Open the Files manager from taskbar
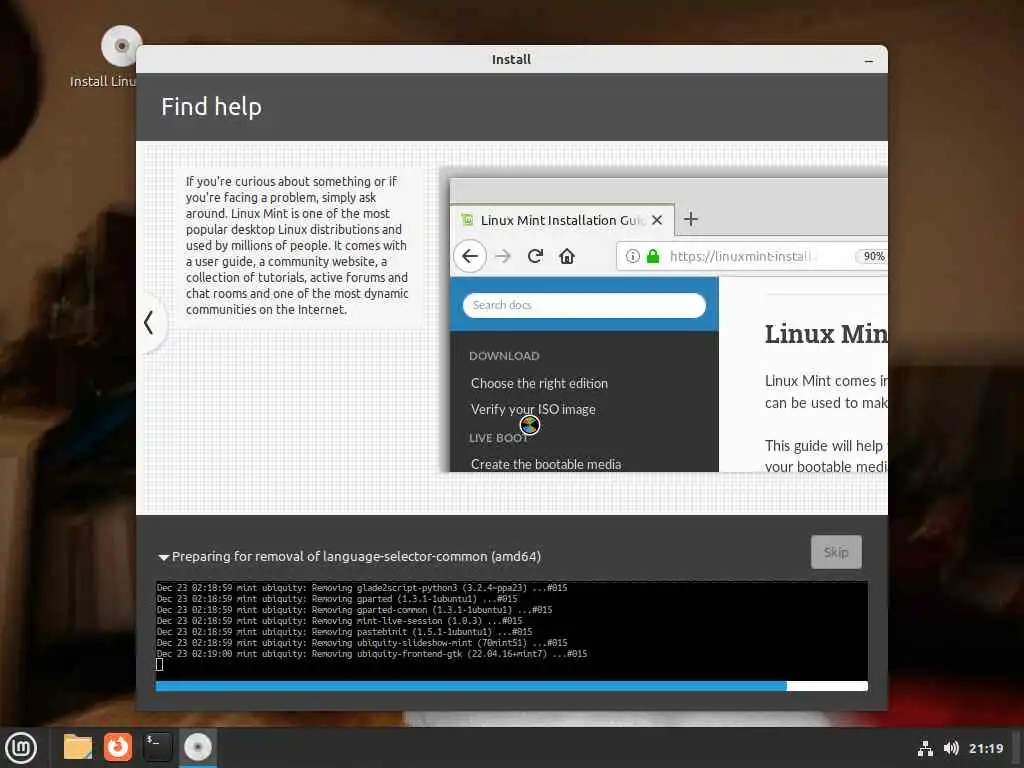 pyautogui.click(x=78, y=747)
